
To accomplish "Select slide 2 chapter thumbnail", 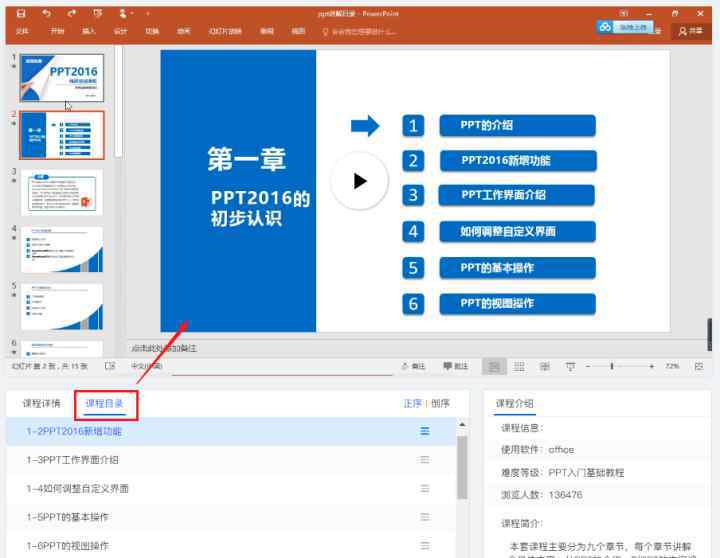I will 62,135.
